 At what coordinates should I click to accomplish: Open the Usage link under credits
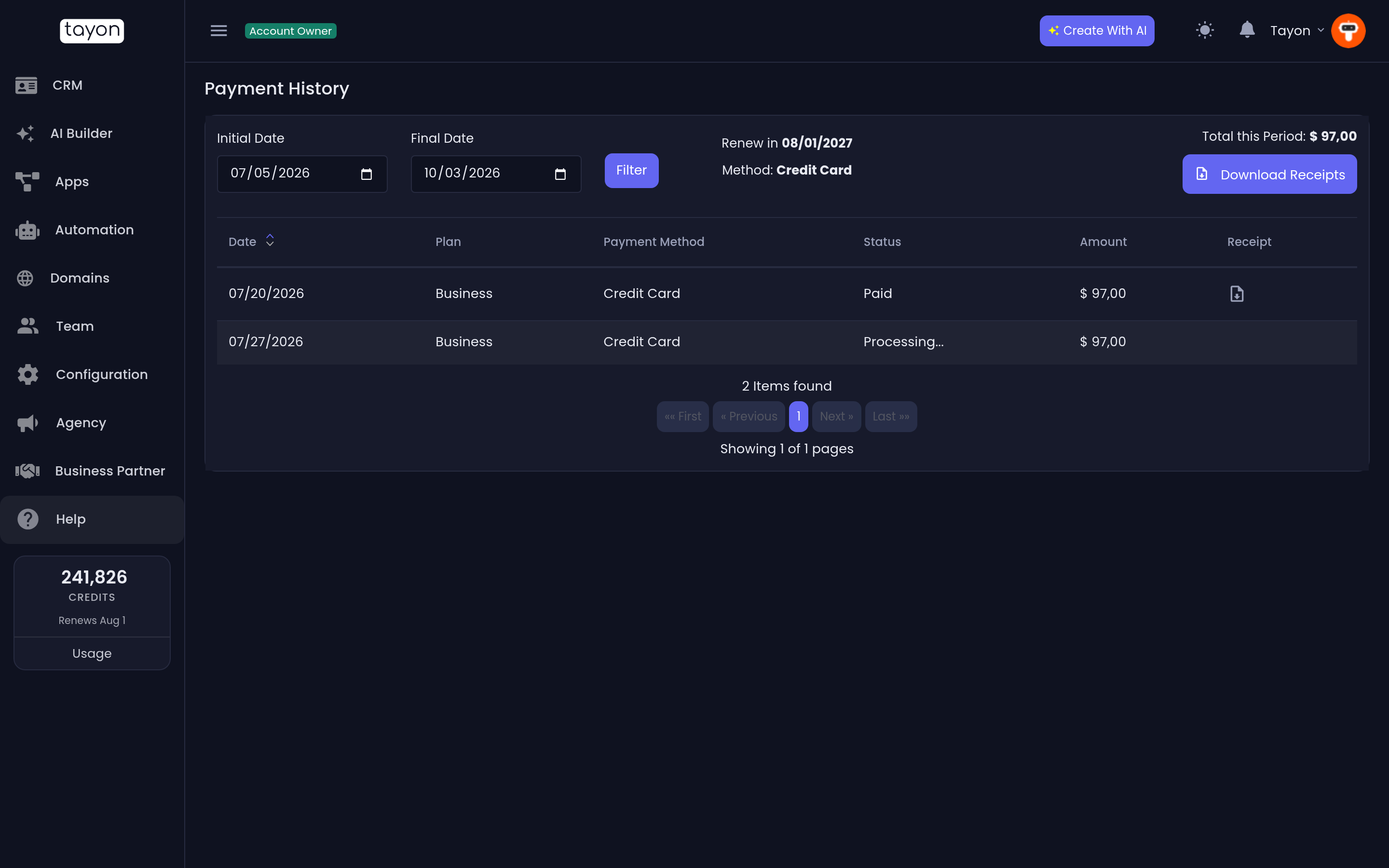pyautogui.click(x=92, y=653)
